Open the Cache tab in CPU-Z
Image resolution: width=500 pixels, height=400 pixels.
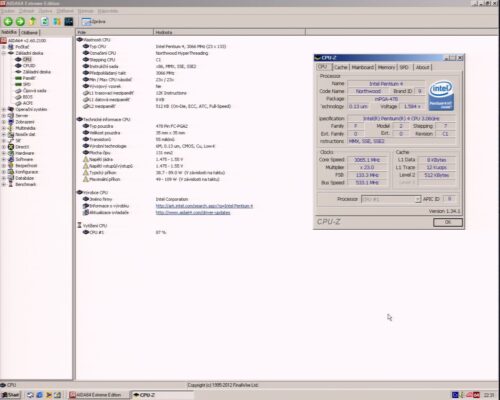[341, 67]
